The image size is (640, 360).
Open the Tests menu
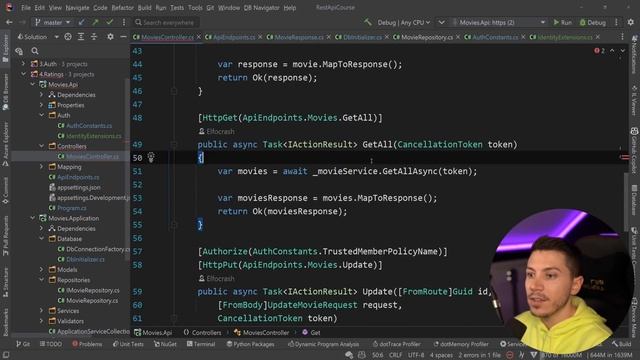[177, 7]
